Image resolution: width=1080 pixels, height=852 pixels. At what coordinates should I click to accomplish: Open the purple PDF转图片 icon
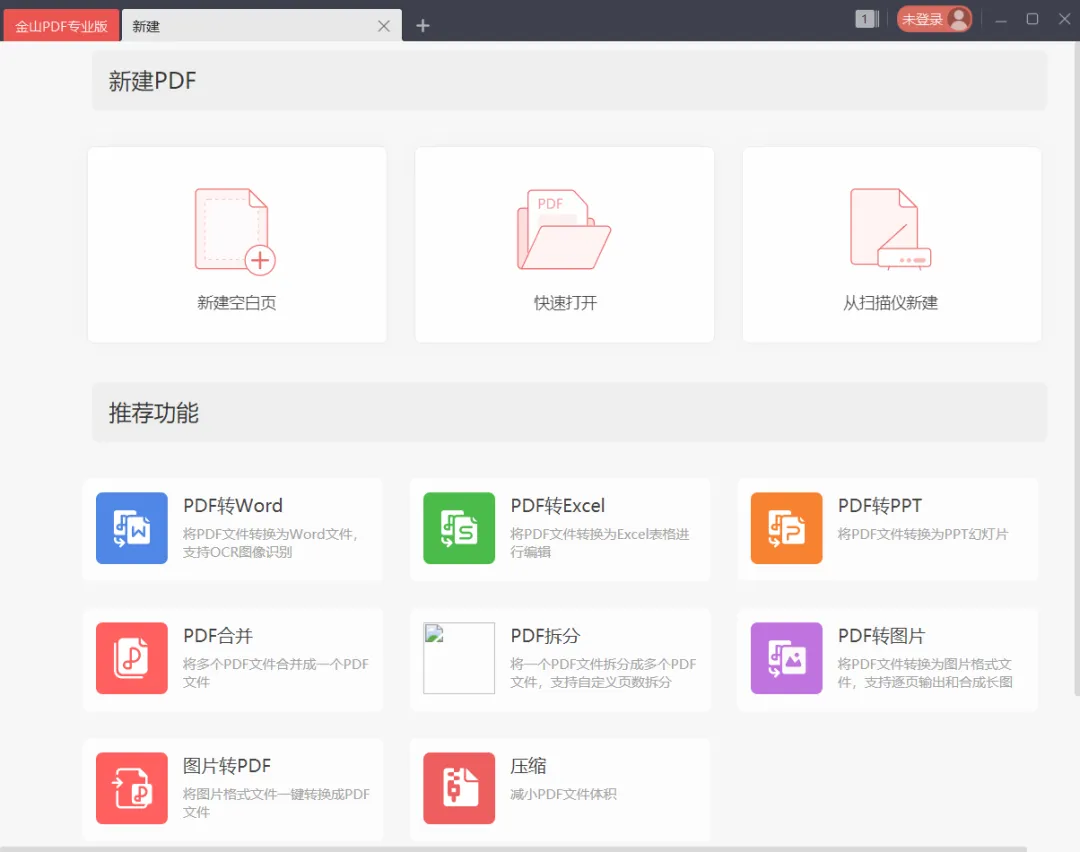tap(787, 658)
